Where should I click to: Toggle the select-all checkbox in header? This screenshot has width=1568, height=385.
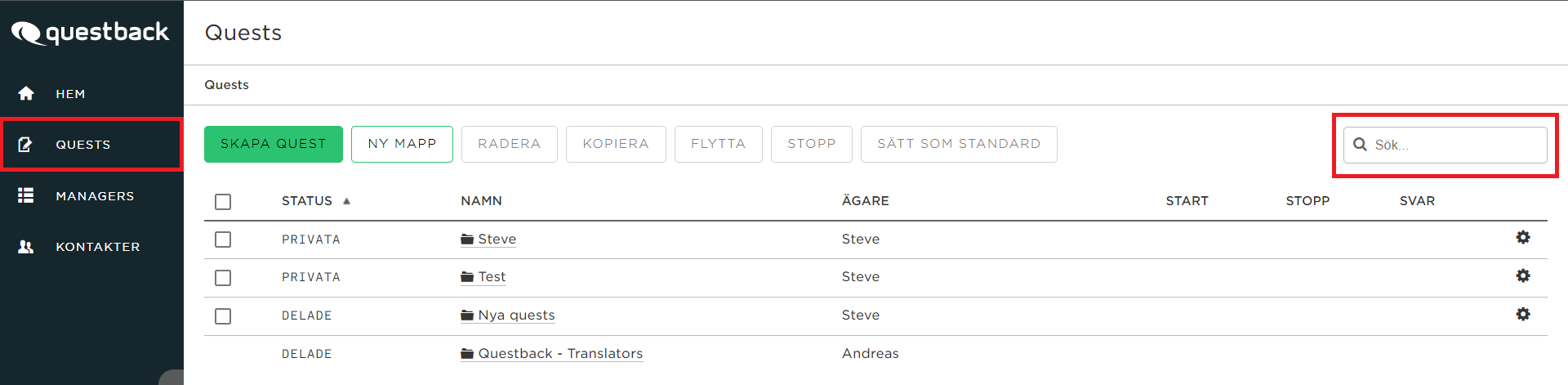click(x=223, y=202)
